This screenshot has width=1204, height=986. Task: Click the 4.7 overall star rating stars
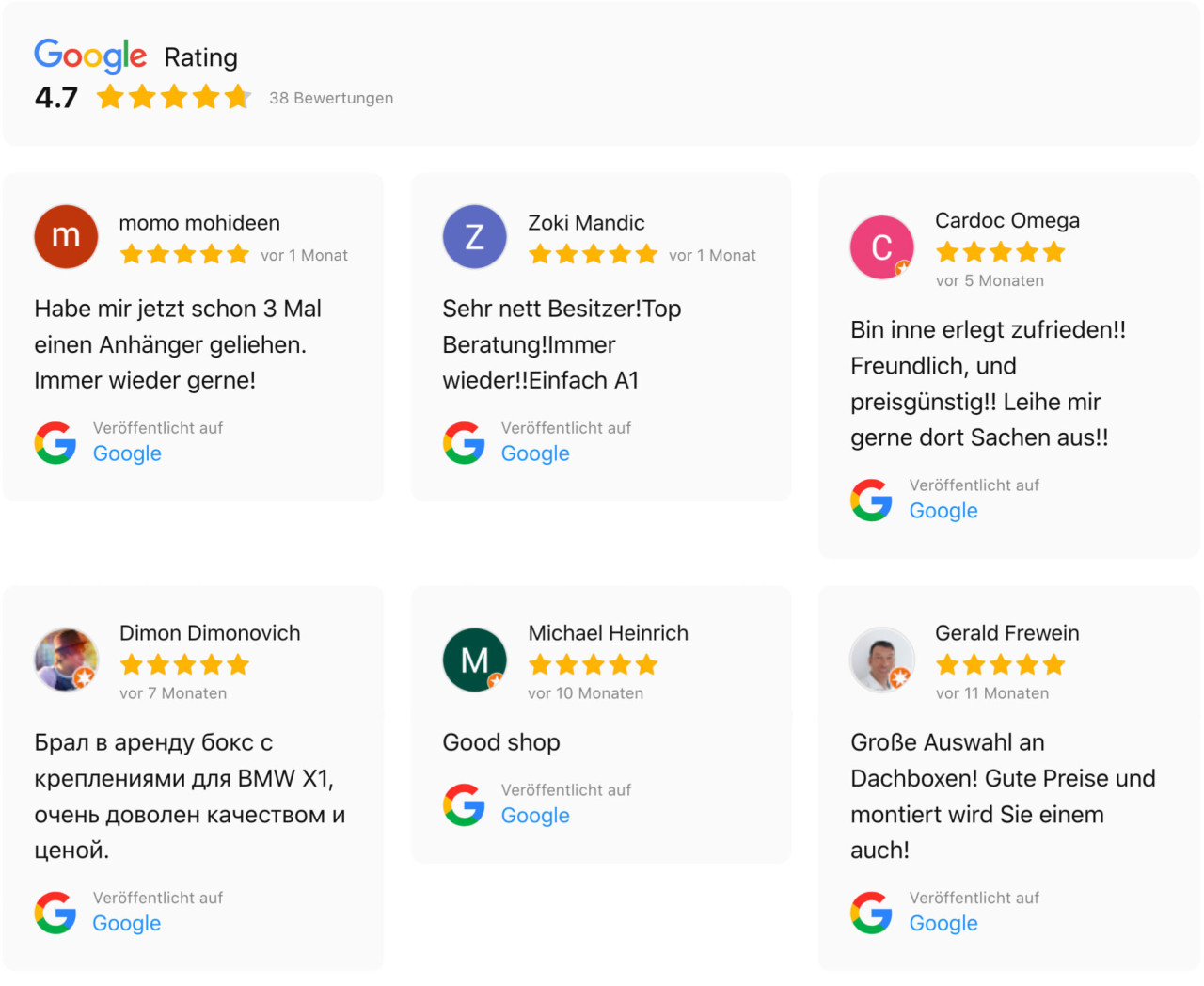coord(173,96)
